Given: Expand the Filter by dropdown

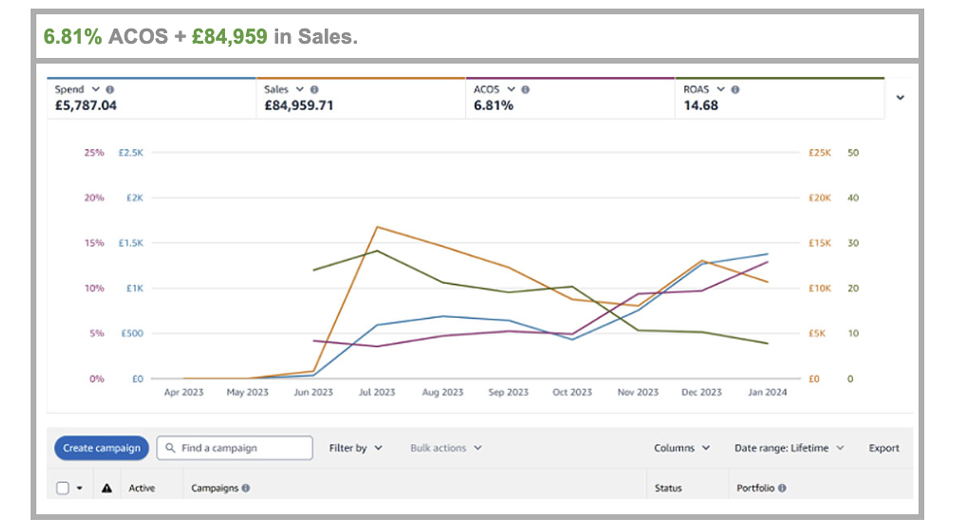Looking at the screenshot, I should 355,448.
